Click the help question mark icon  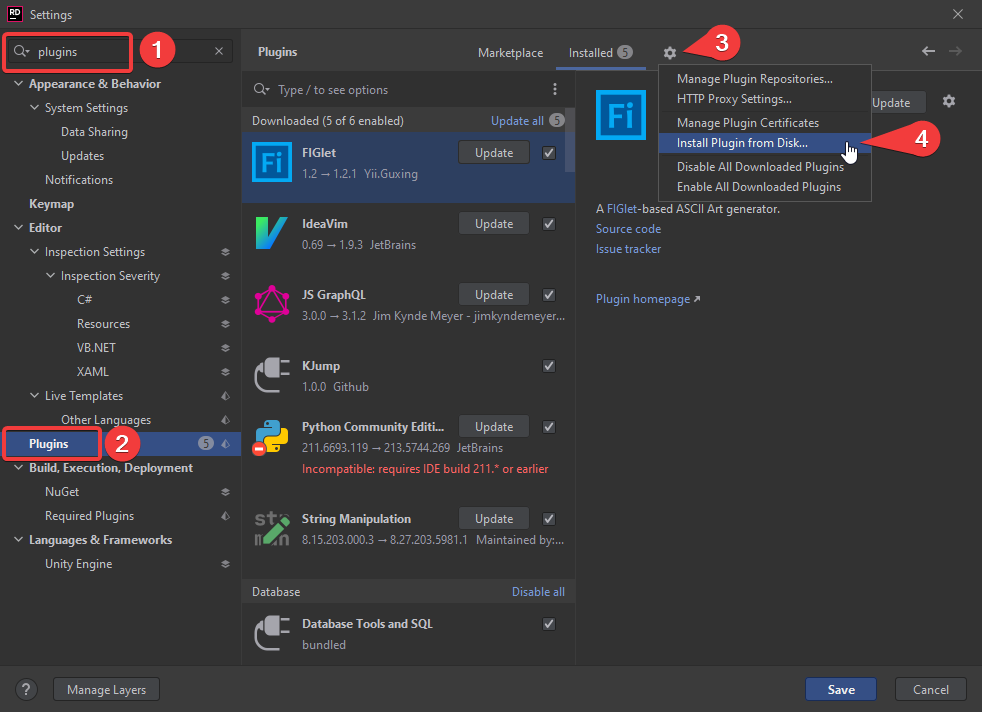pos(26,689)
